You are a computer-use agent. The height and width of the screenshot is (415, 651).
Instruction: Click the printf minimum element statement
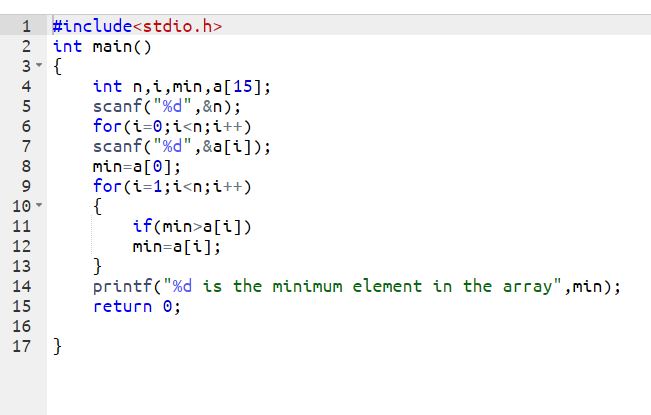357,286
